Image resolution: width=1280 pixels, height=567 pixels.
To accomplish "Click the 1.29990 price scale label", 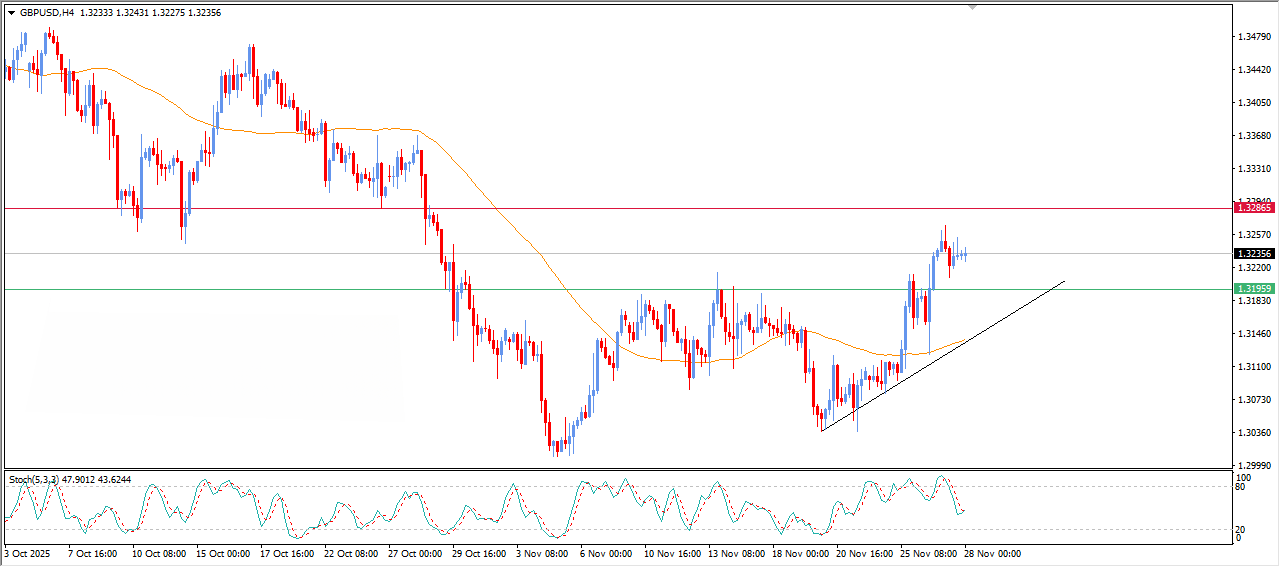I will tap(1254, 466).
